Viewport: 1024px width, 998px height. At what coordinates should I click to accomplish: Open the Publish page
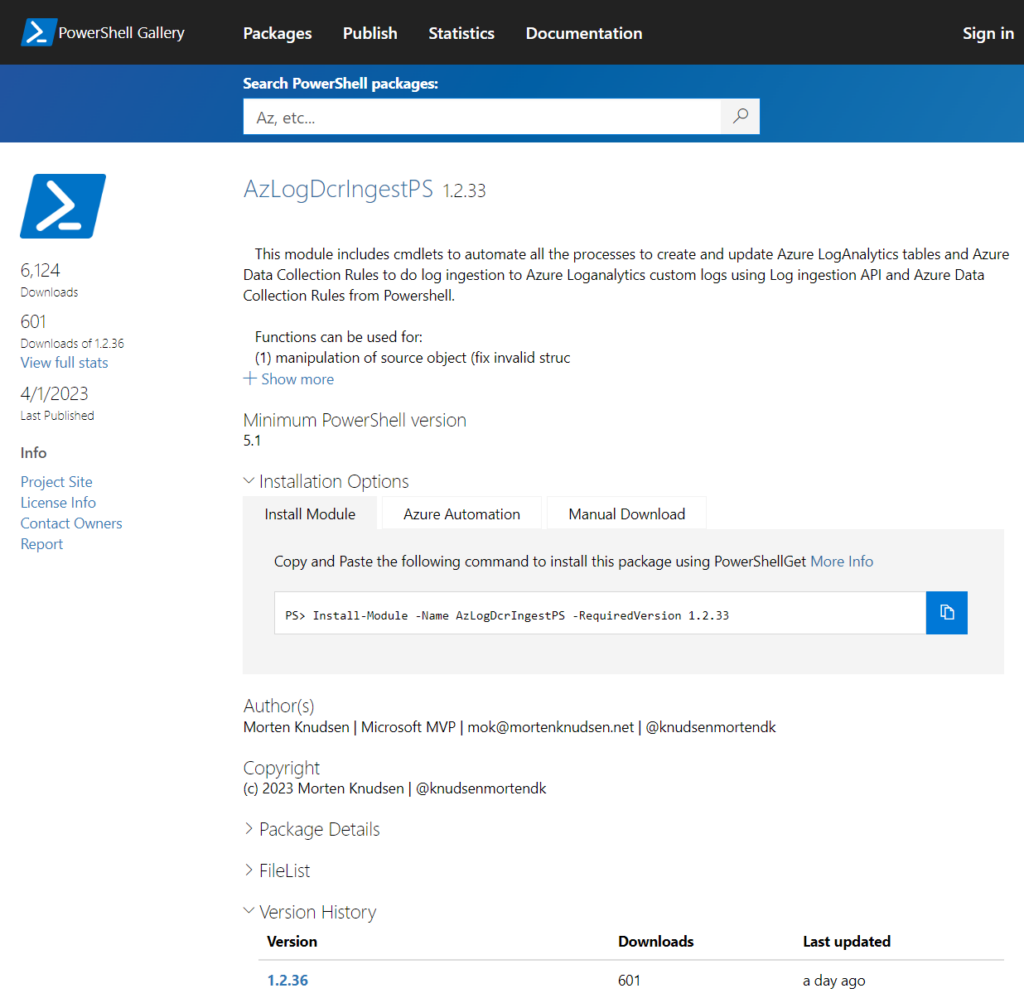[370, 33]
